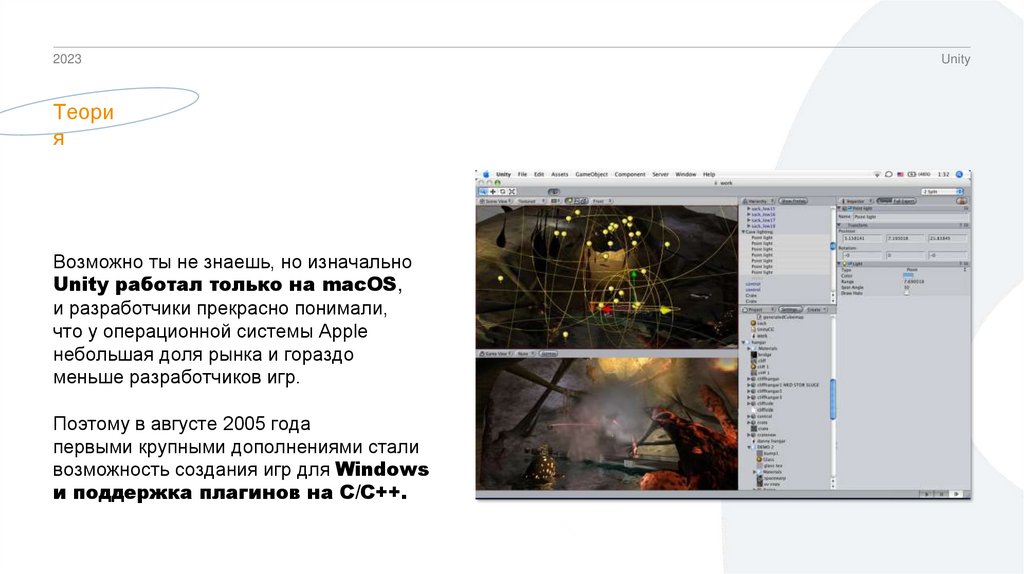Open the Textured render mode dropdown

[x=530, y=201]
